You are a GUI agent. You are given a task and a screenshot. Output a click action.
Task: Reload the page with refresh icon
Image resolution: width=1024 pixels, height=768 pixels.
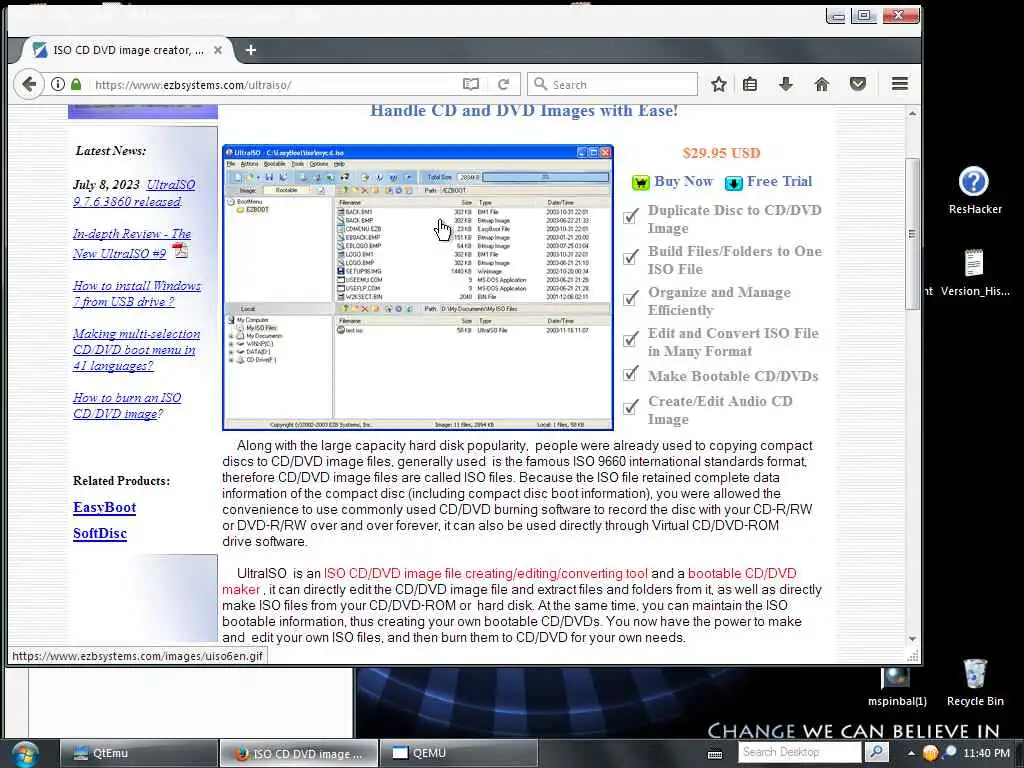point(504,84)
